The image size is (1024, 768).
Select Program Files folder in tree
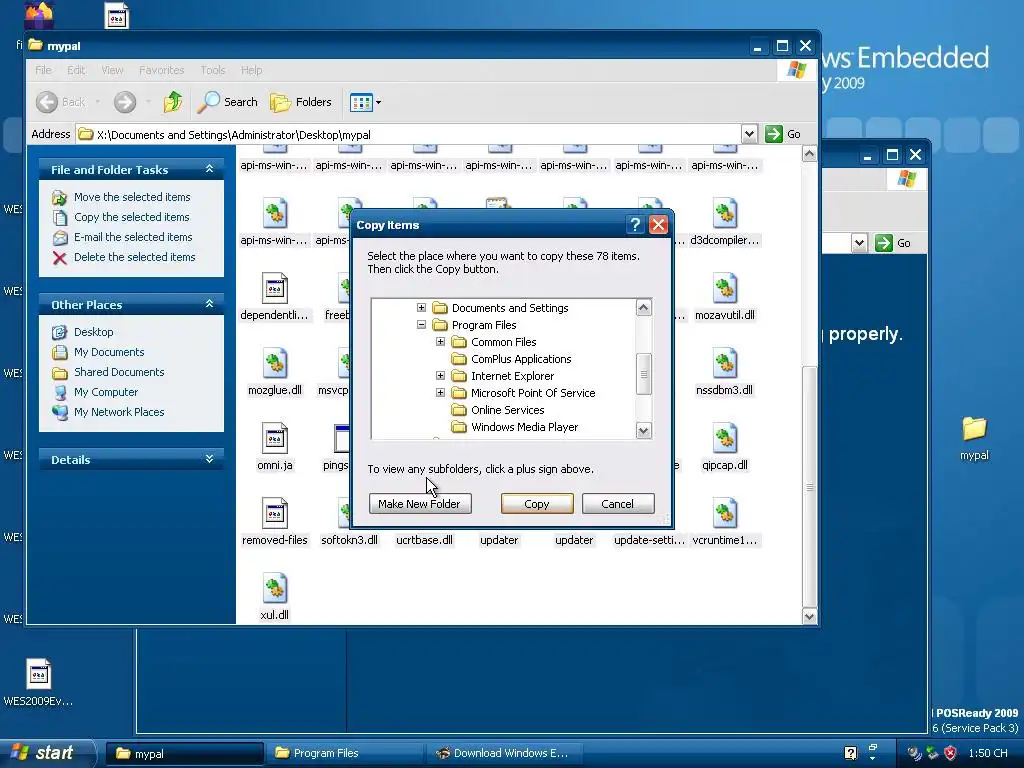[483, 325]
